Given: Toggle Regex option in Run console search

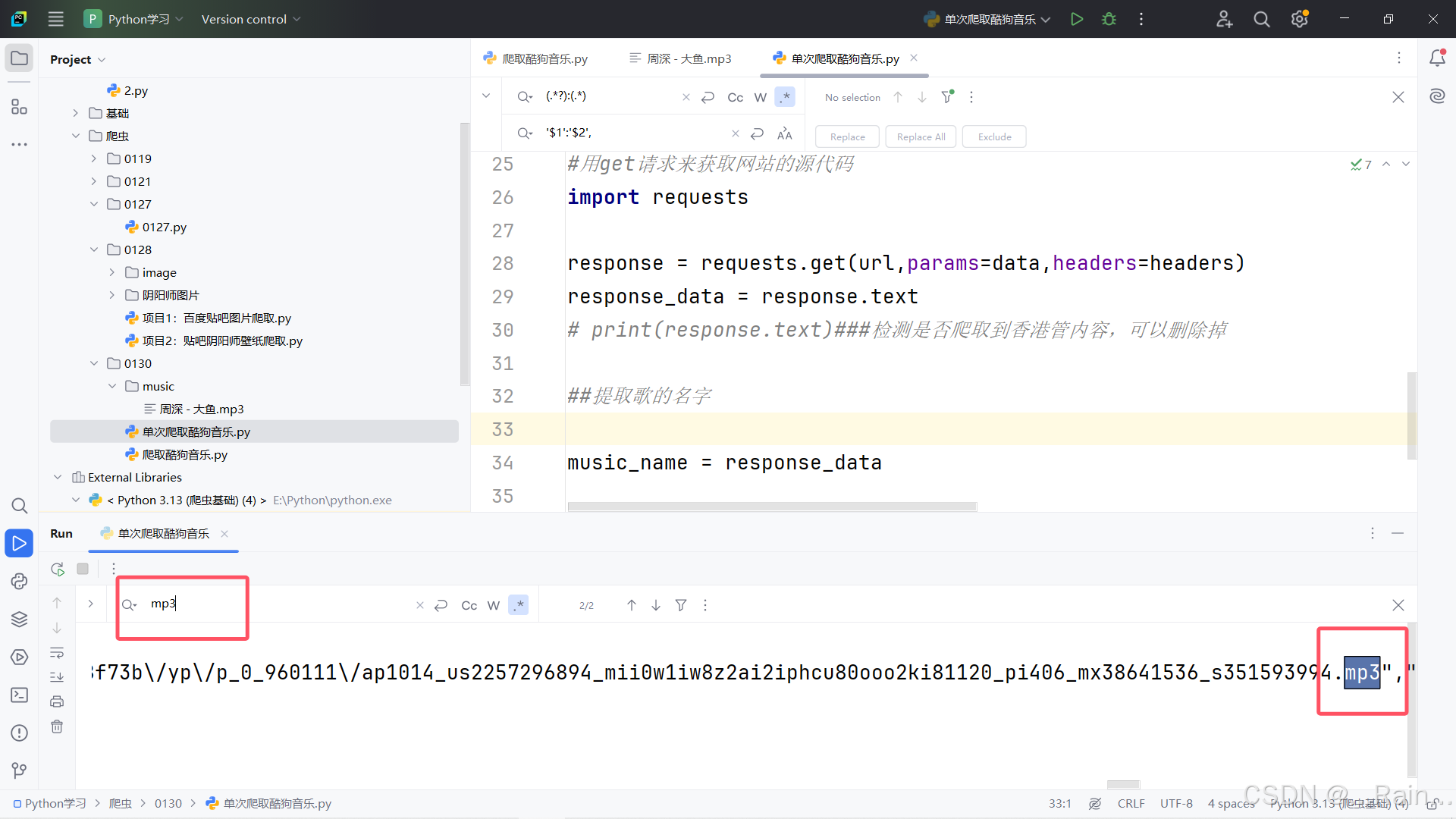Looking at the screenshot, I should [x=519, y=605].
